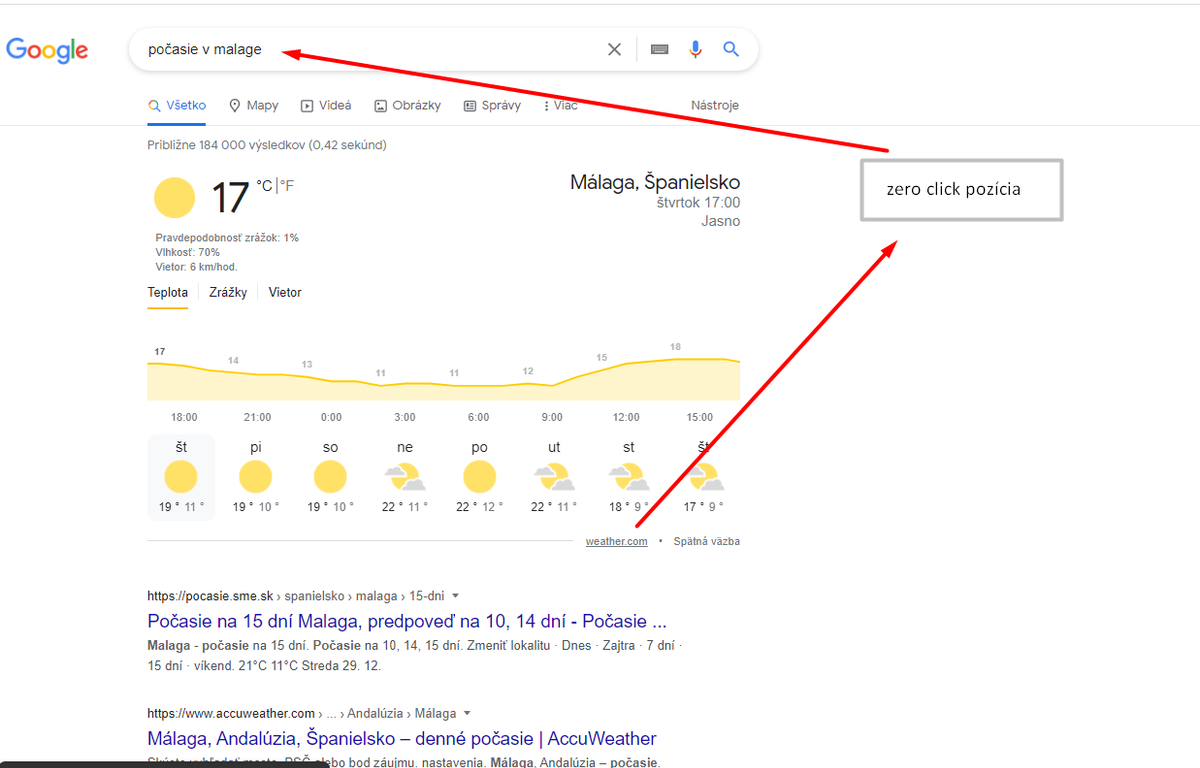Viewport: 1200px width, 768px height.
Task: Select Sunday (ne) partly cloudy forecast
Action: click(x=404, y=477)
